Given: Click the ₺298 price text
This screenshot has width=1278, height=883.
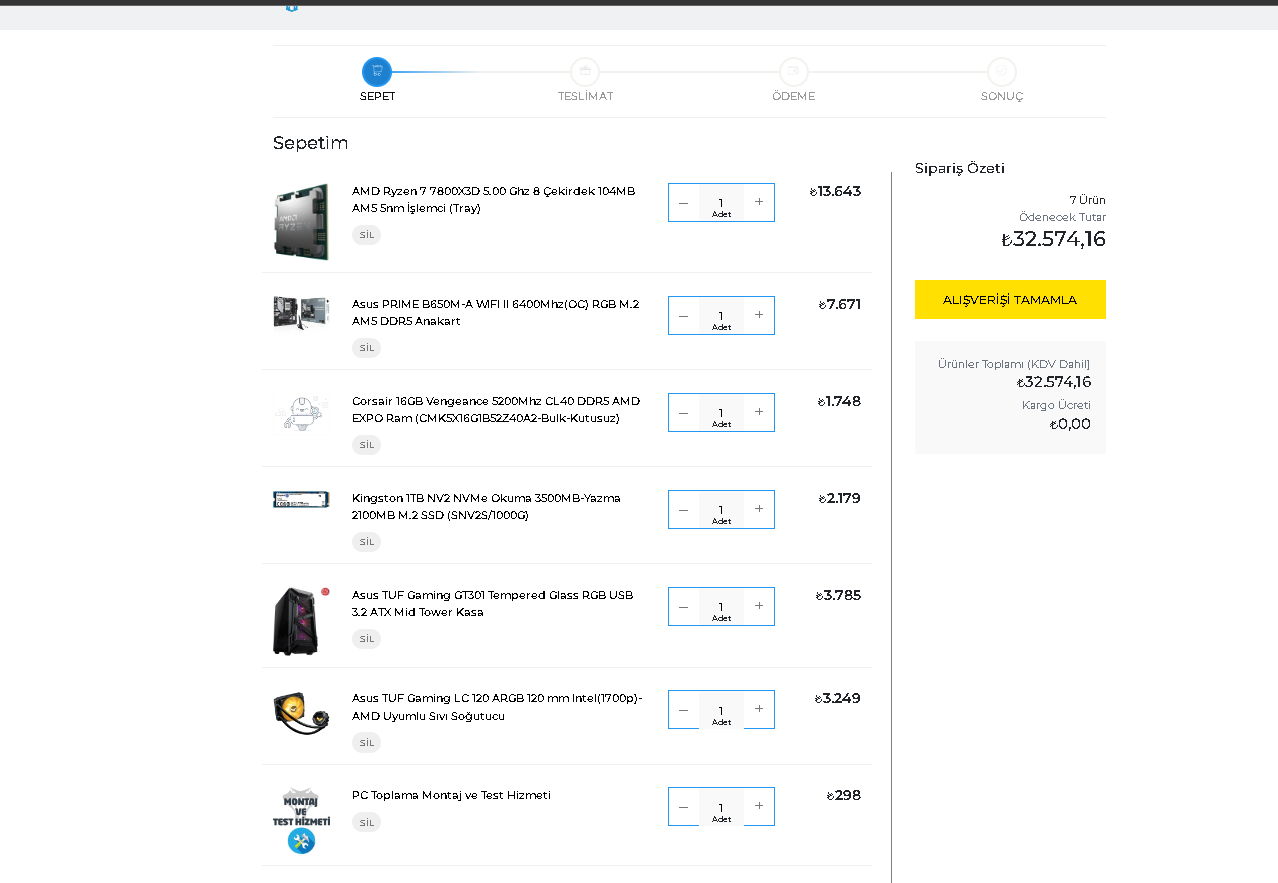Looking at the screenshot, I should click(x=844, y=795).
